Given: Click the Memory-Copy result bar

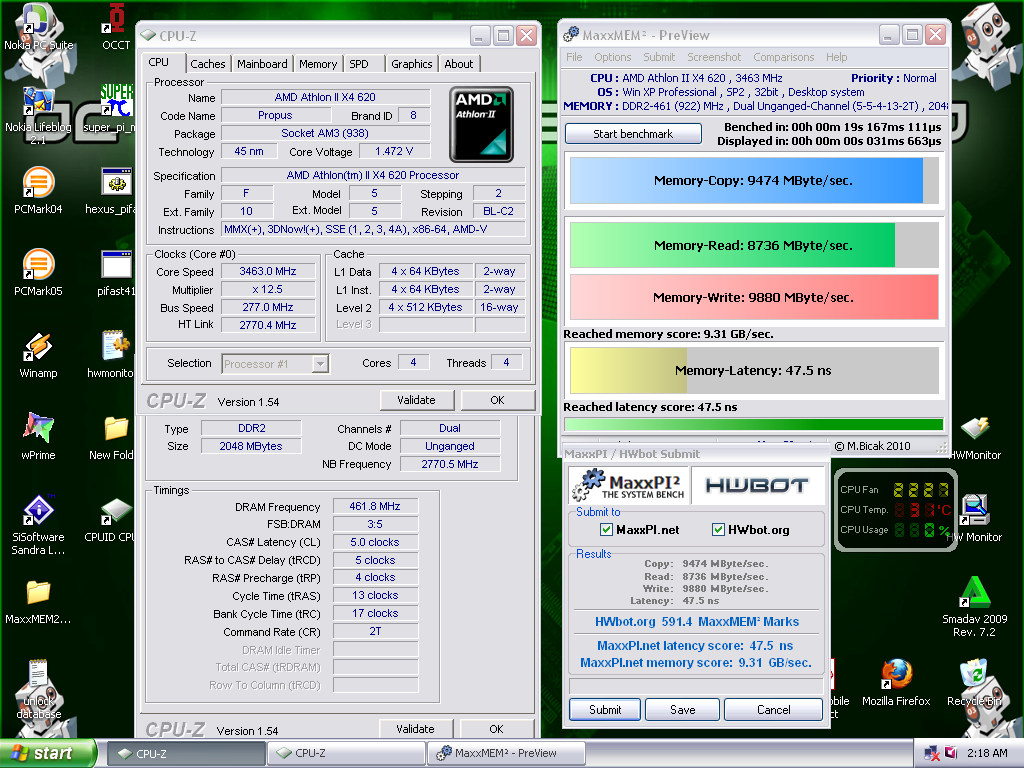Looking at the screenshot, I should click(x=754, y=181).
